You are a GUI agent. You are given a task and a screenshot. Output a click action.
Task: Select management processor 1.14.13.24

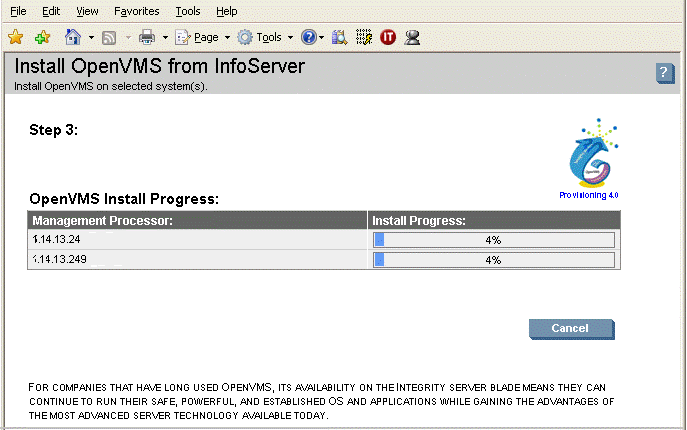click(x=57, y=239)
